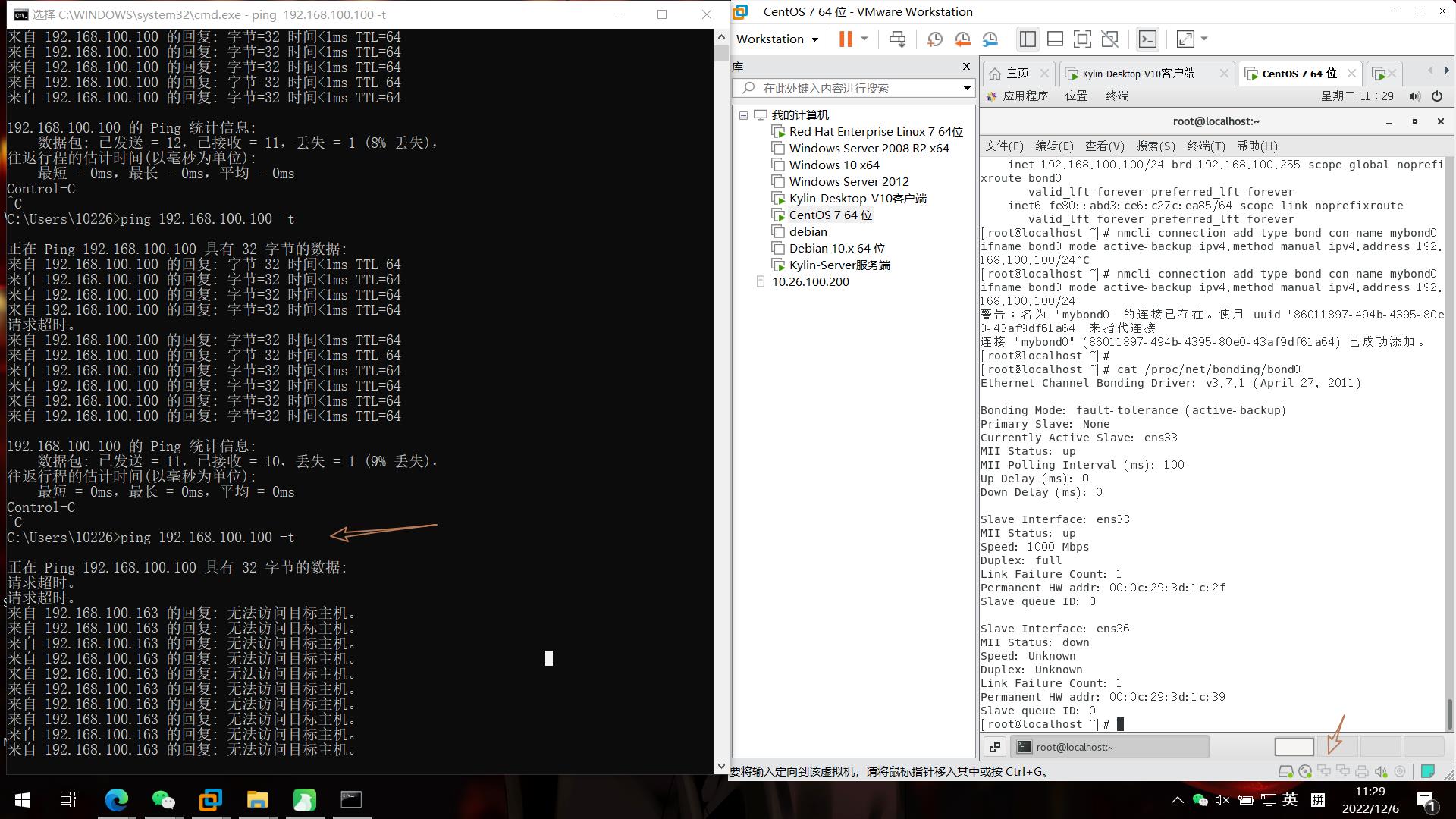Expand the library search dropdown arrow
The image size is (1456, 819).
(967, 88)
